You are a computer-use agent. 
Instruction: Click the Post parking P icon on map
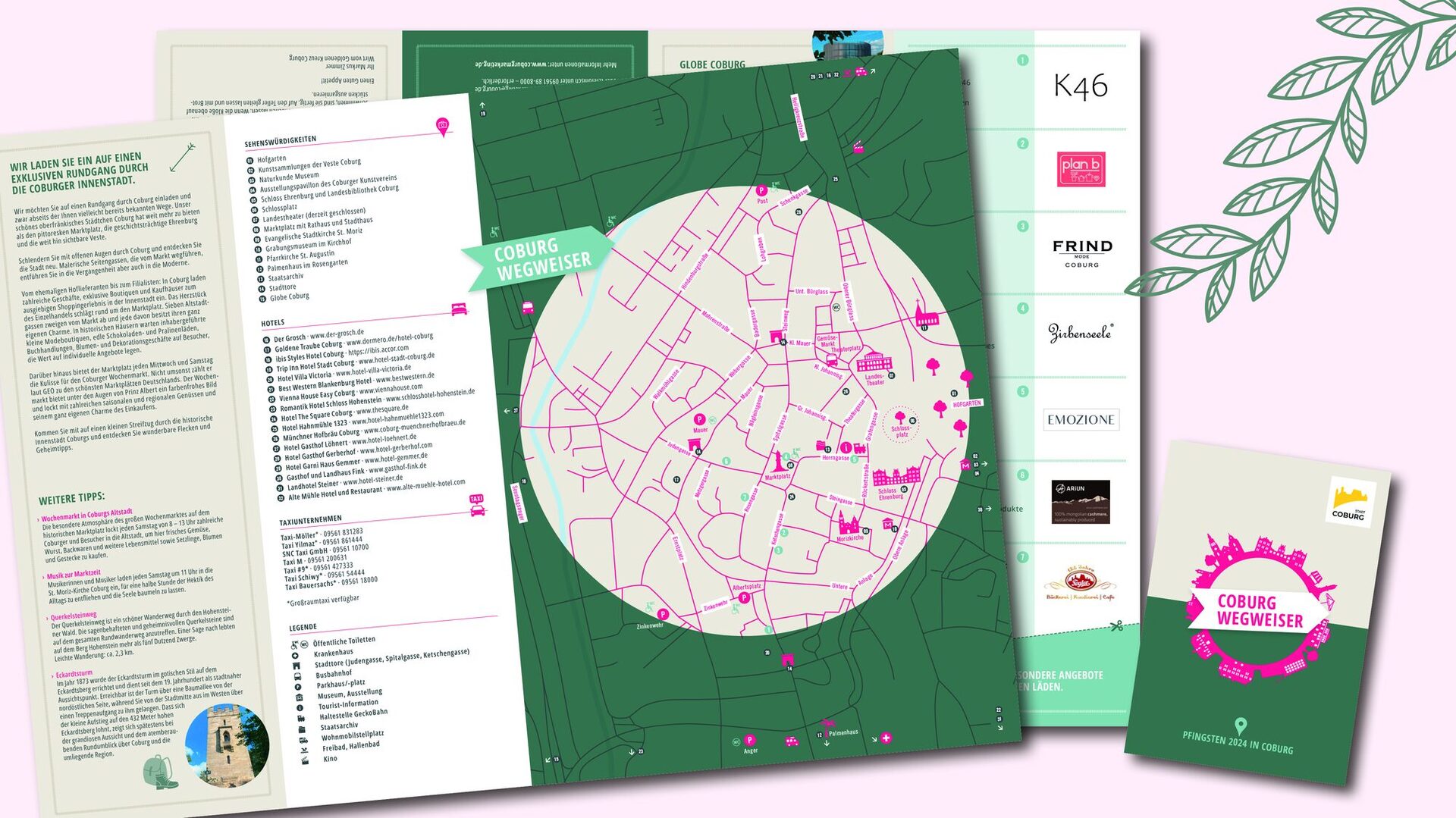click(761, 191)
